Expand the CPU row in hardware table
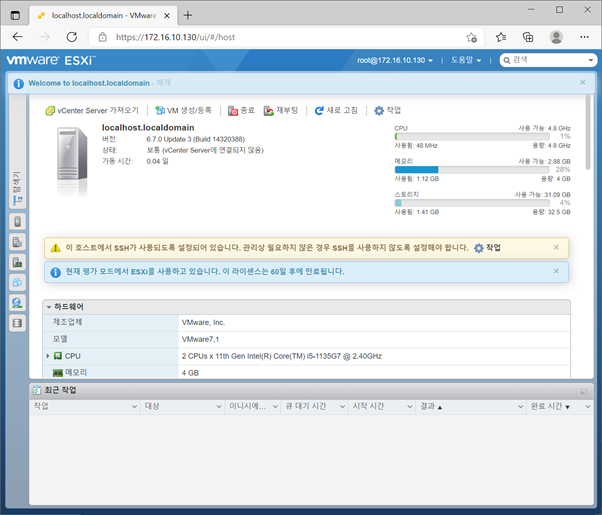 click(48, 356)
